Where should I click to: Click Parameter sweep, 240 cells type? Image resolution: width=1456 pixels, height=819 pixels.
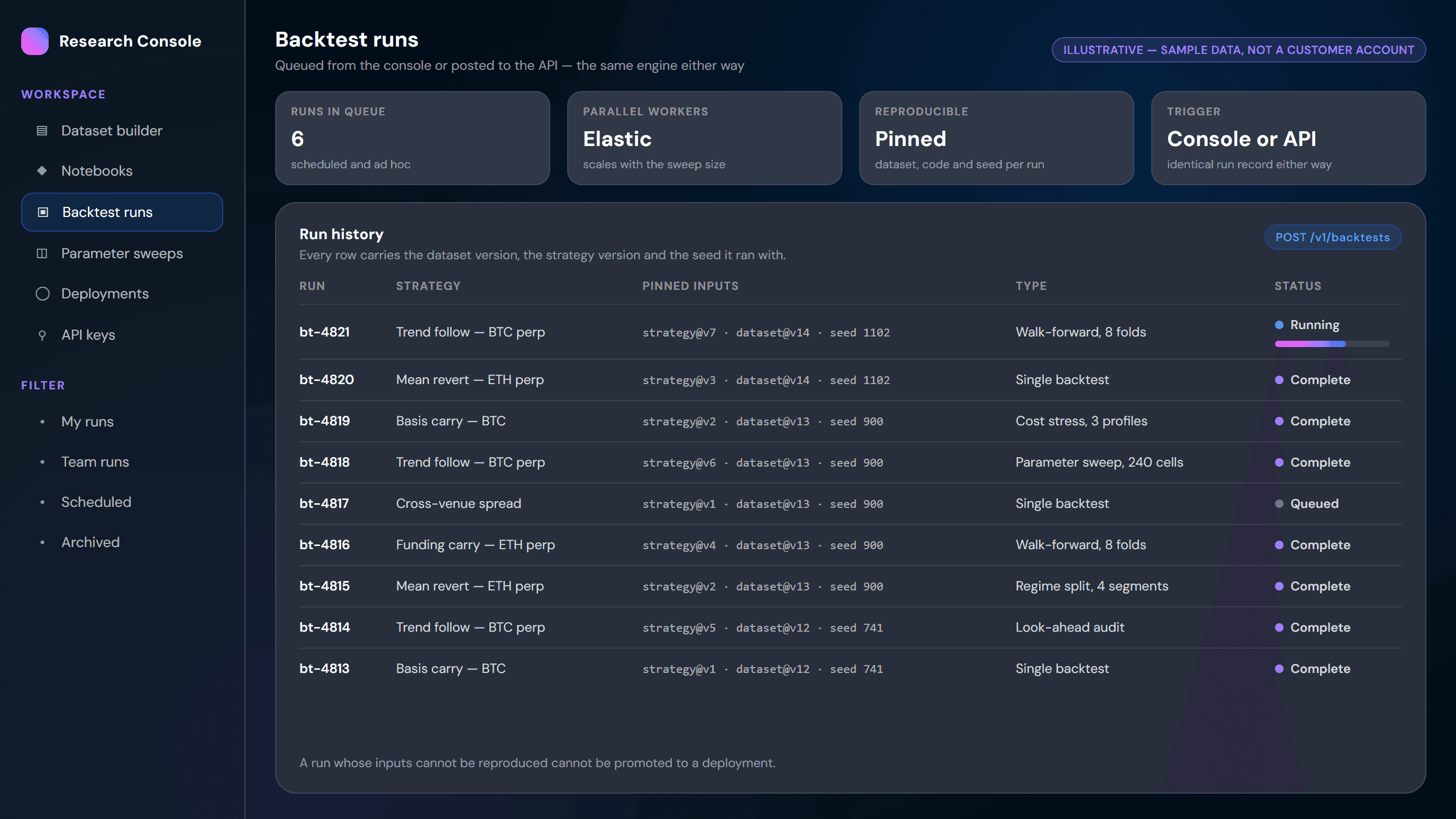[x=1099, y=462]
